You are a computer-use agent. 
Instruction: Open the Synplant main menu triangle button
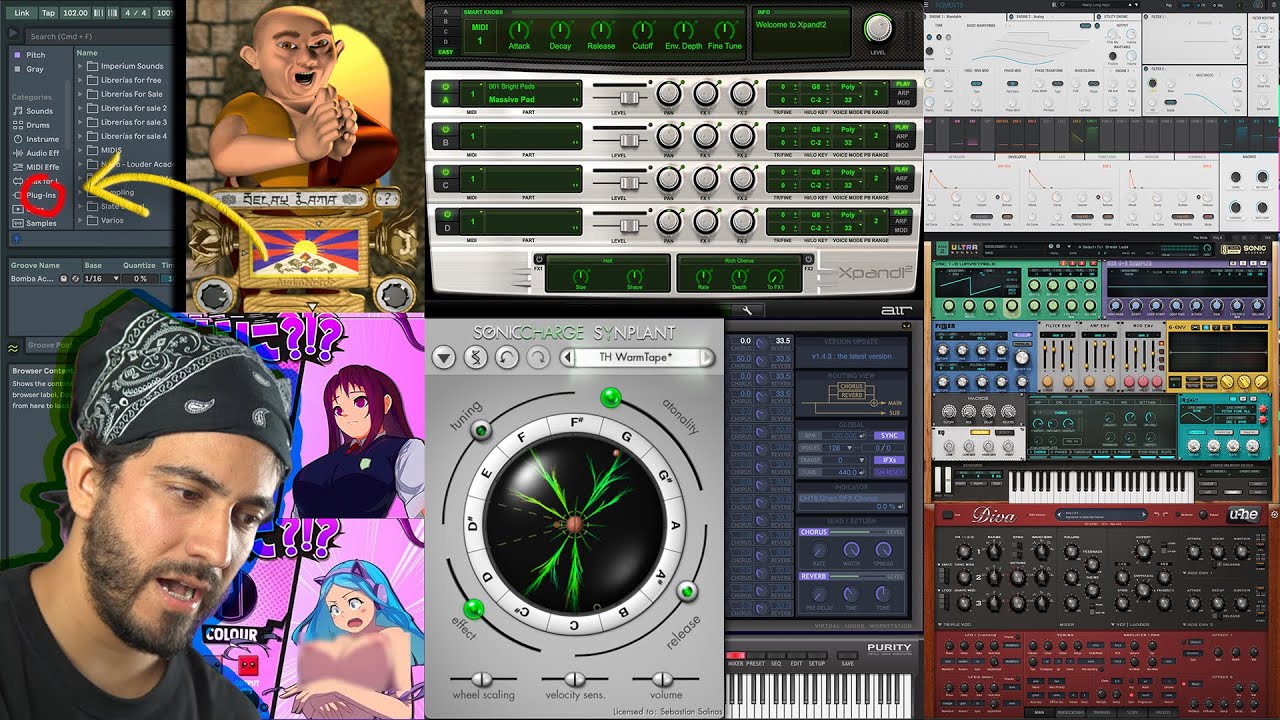click(x=444, y=357)
